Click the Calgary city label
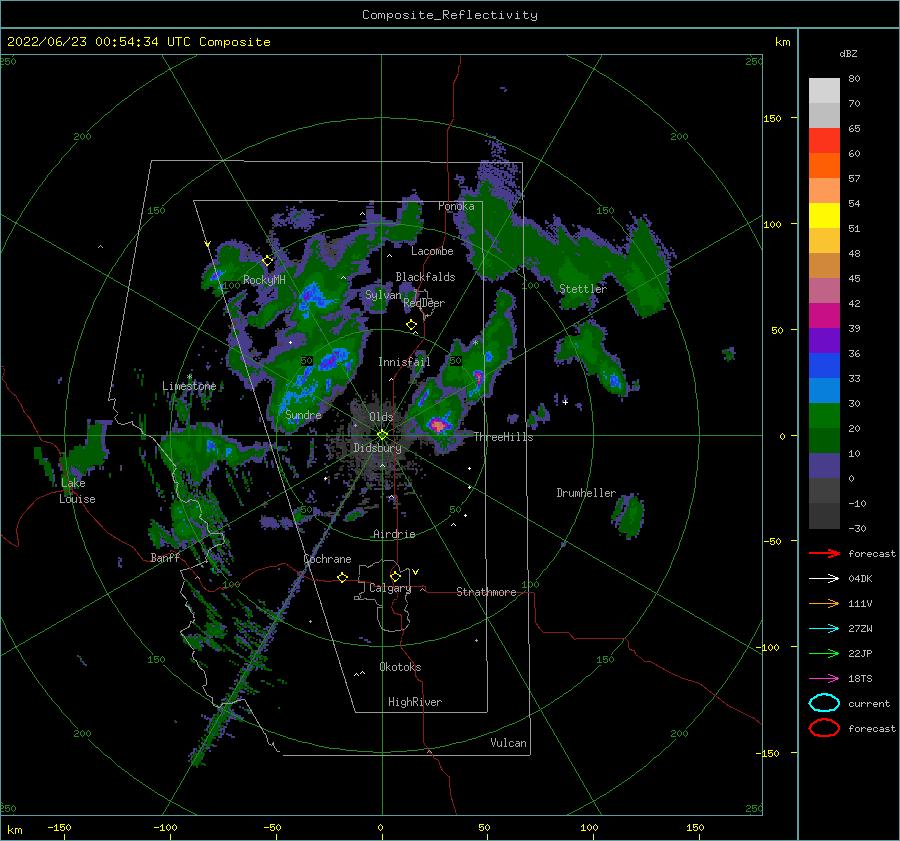 coord(390,588)
